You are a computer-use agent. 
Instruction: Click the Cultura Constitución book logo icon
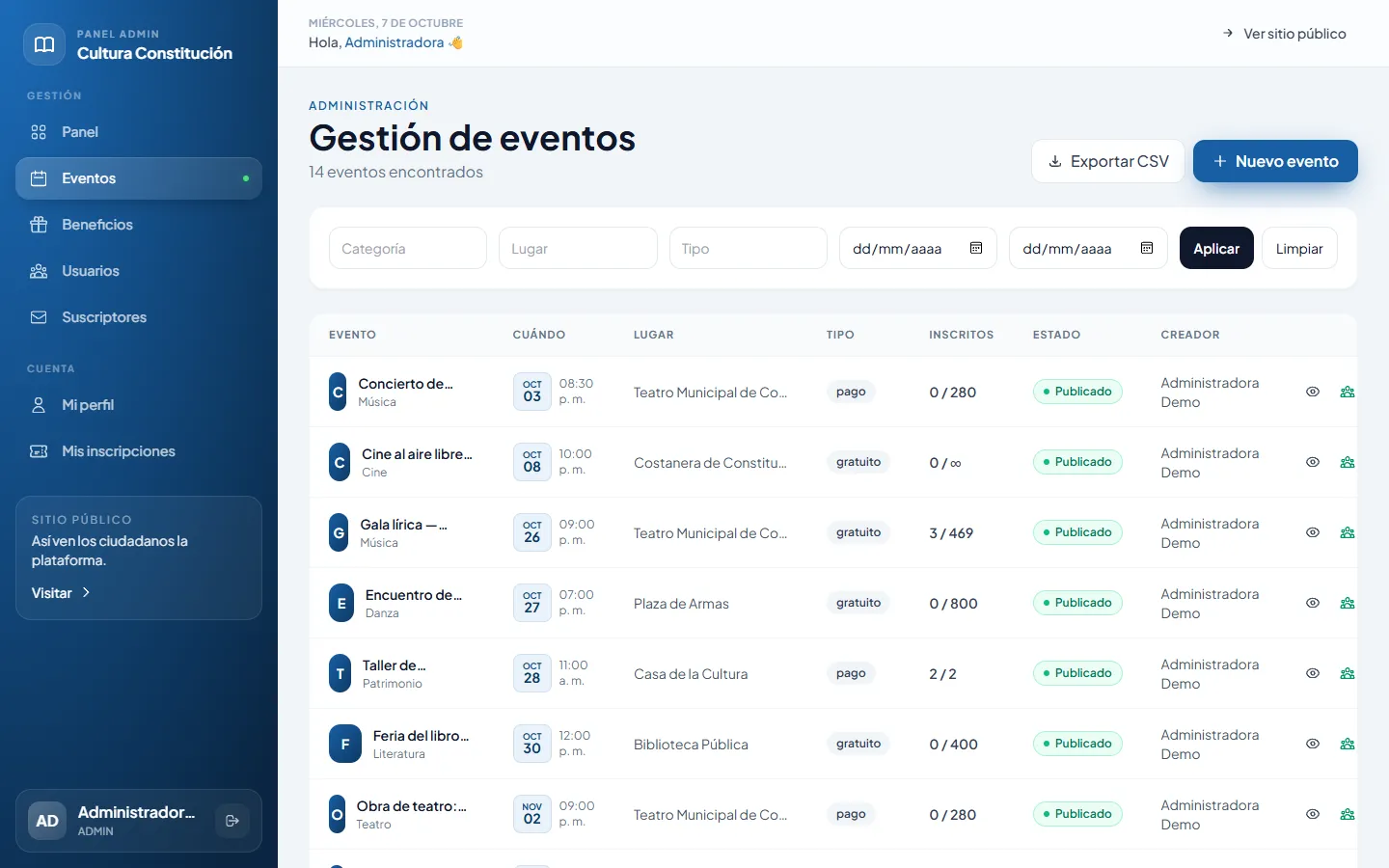(x=44, y=44)
